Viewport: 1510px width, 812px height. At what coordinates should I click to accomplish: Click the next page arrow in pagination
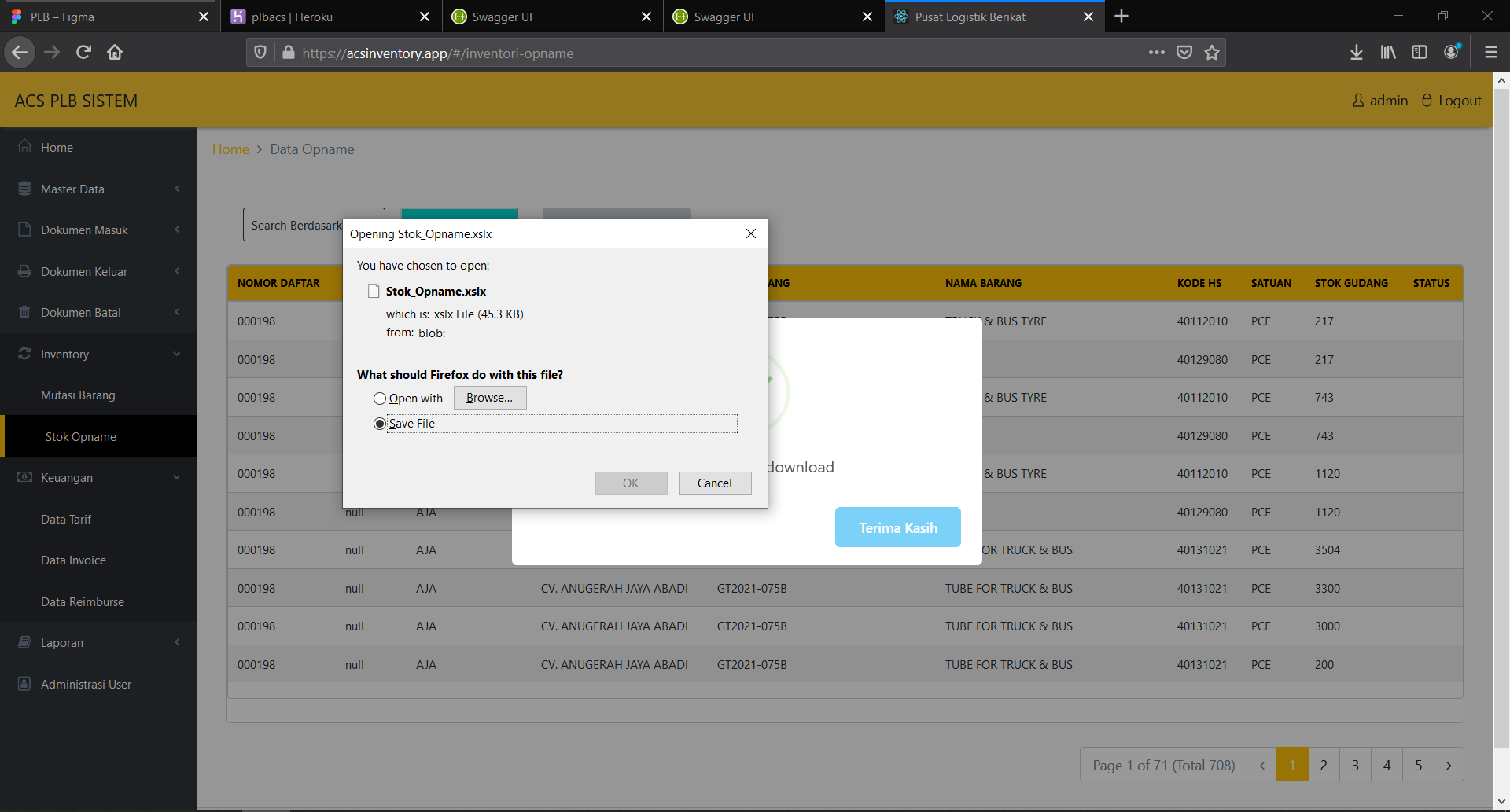1449,765
